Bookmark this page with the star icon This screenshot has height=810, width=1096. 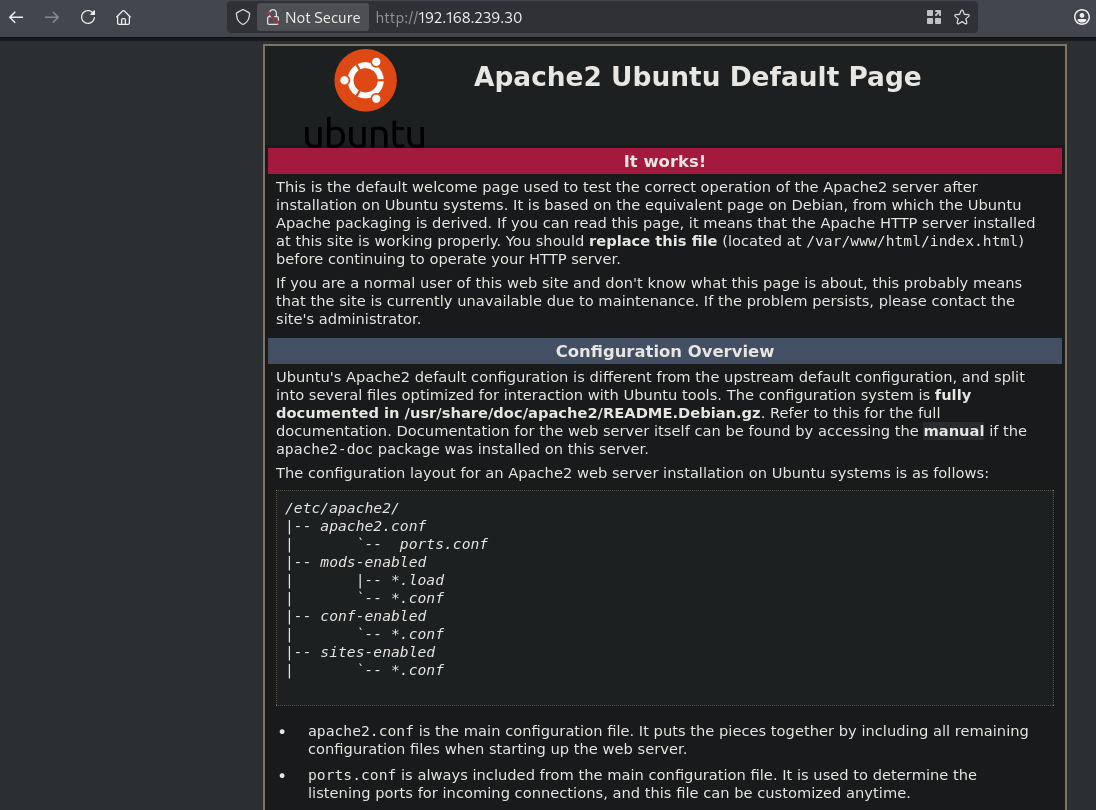[x=962, y=17]
